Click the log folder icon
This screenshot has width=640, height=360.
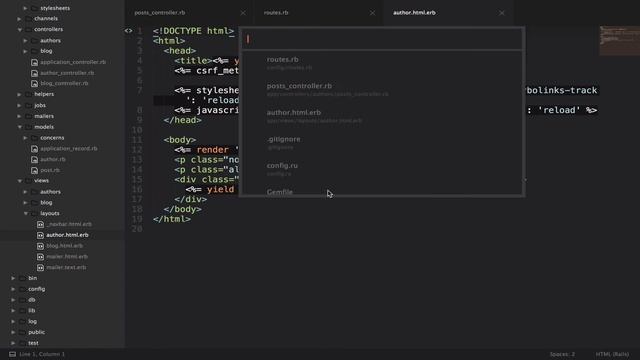22,322
